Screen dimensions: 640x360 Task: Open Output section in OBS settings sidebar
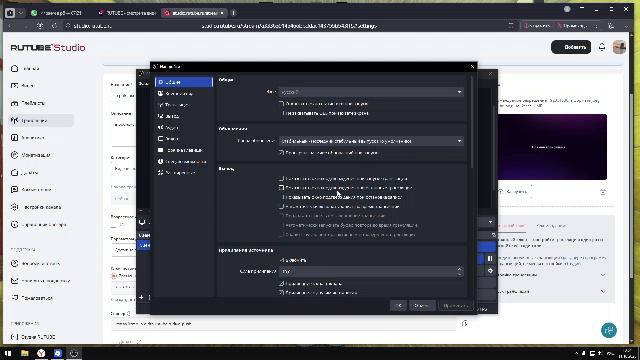[x=184, y=116]
